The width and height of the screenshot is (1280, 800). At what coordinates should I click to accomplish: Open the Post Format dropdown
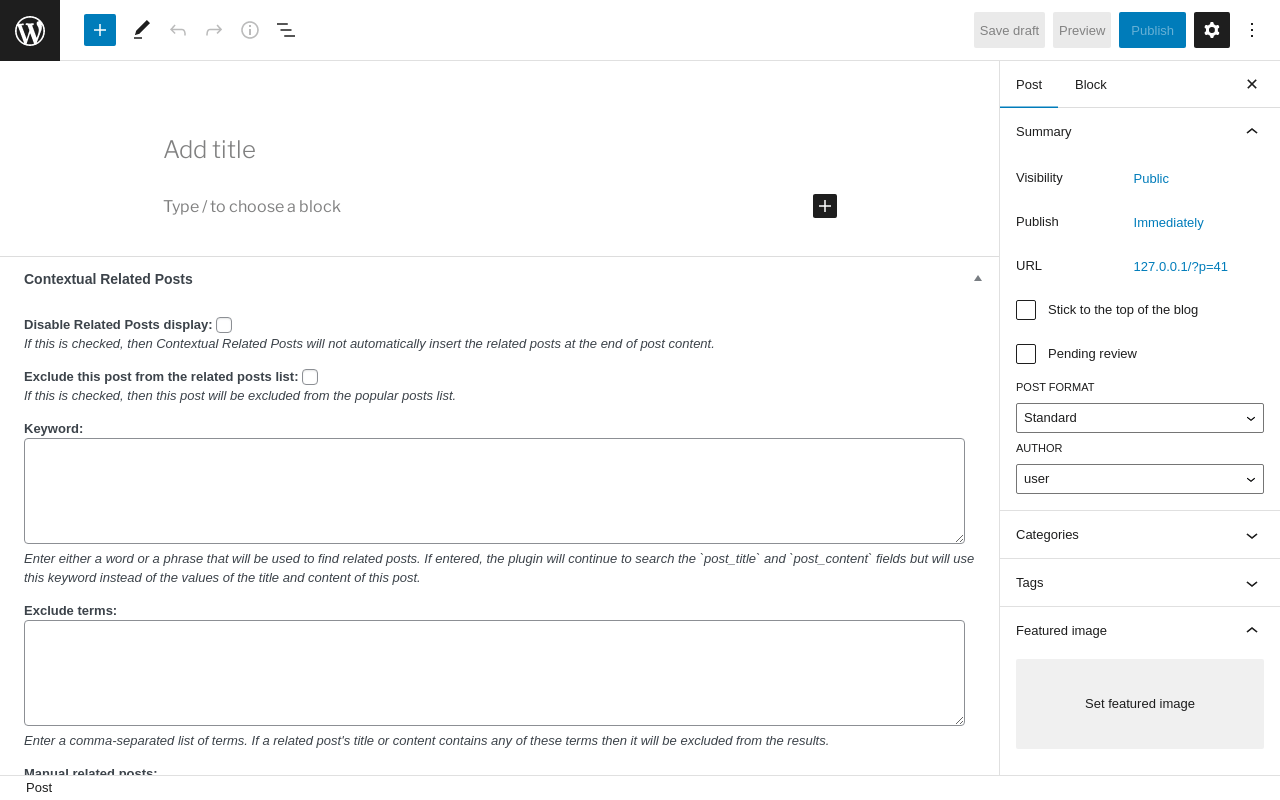1140,418
